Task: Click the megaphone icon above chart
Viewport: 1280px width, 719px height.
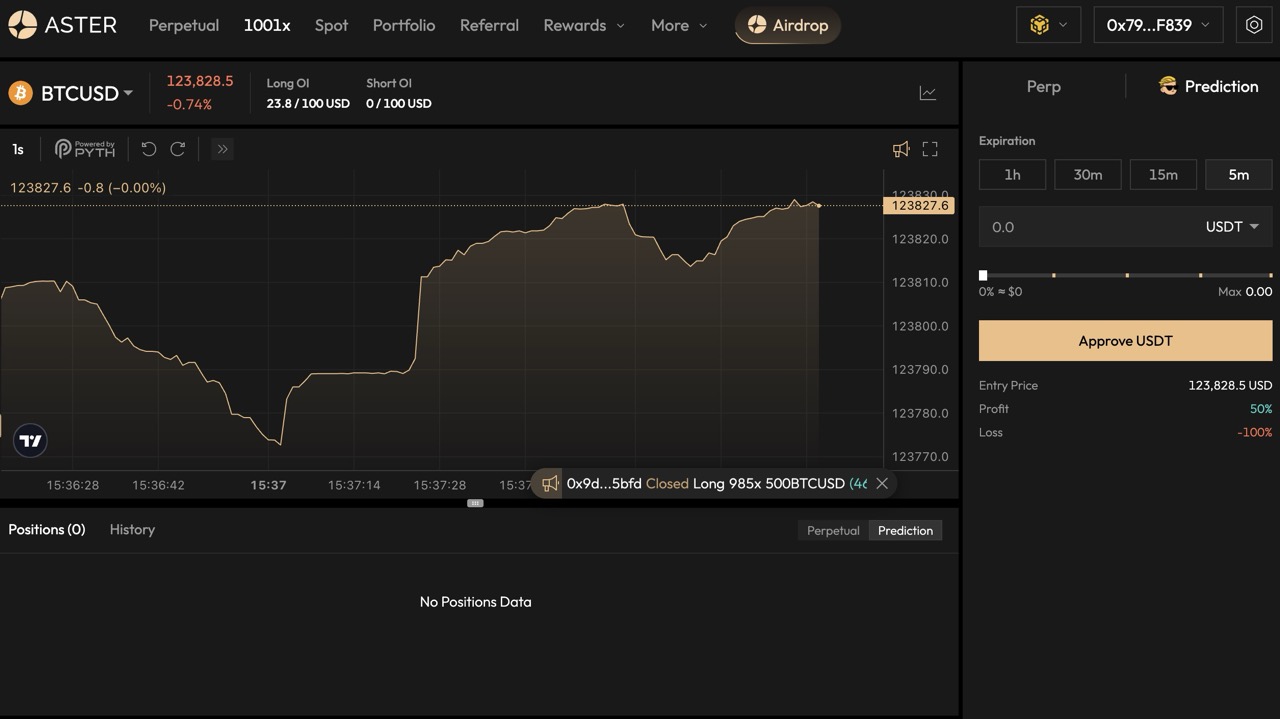Action: 901,149
